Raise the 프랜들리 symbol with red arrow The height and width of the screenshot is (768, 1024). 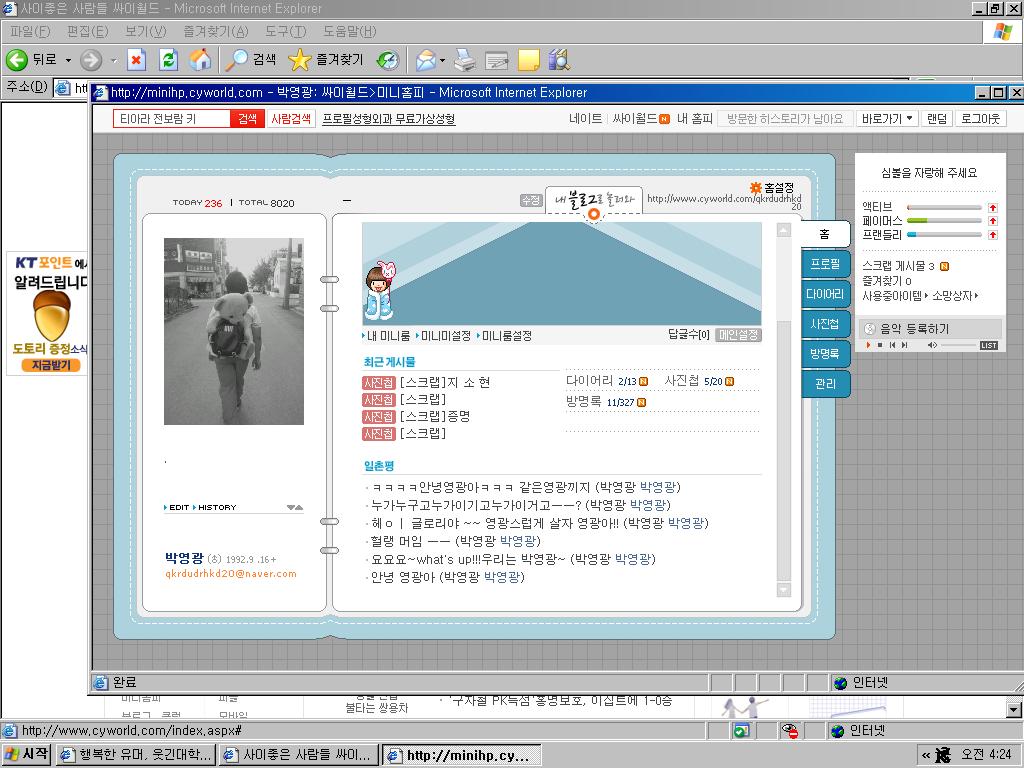[x=993, y=234]
